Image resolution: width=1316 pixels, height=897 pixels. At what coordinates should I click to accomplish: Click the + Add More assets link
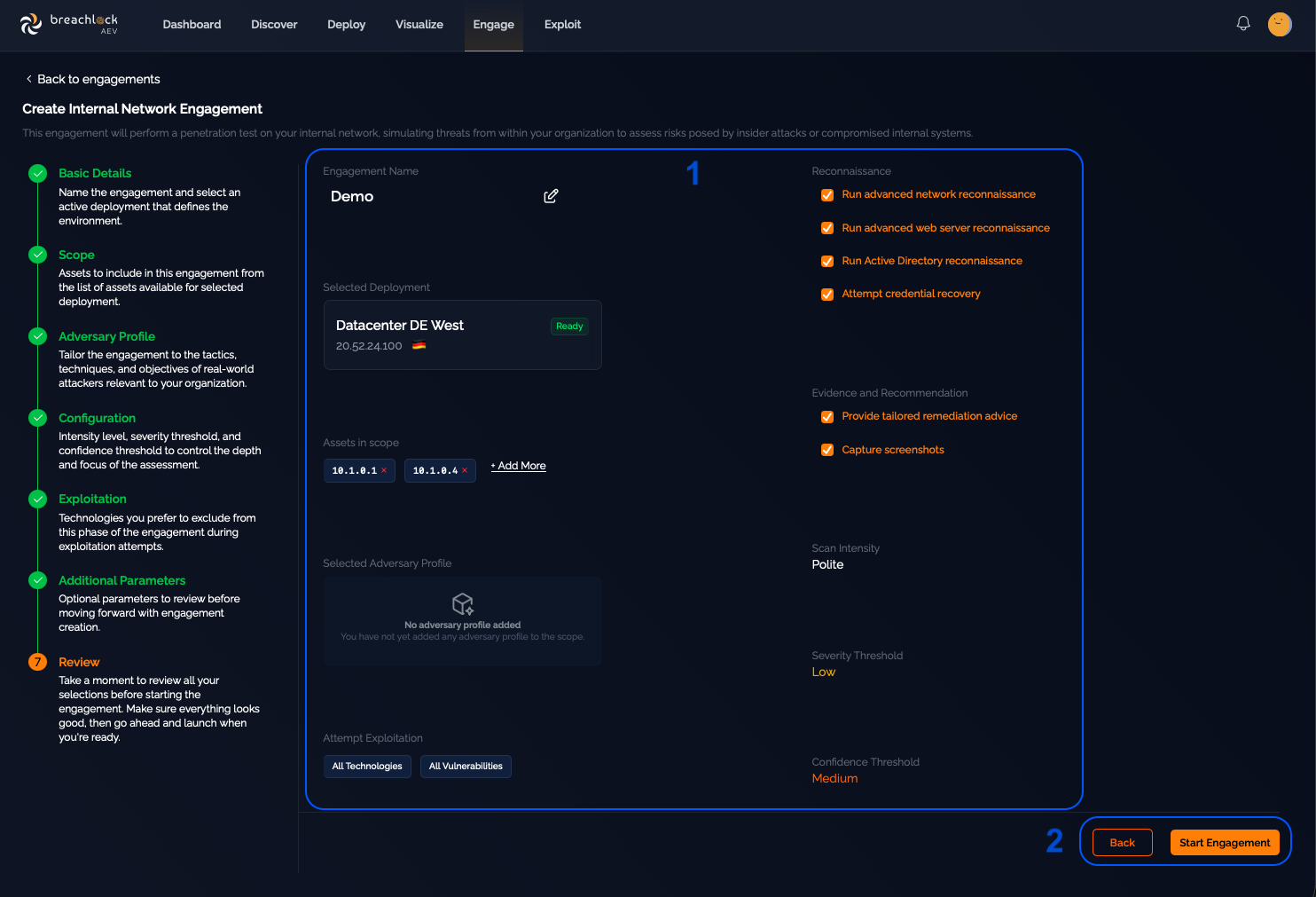tap(518, 466)
